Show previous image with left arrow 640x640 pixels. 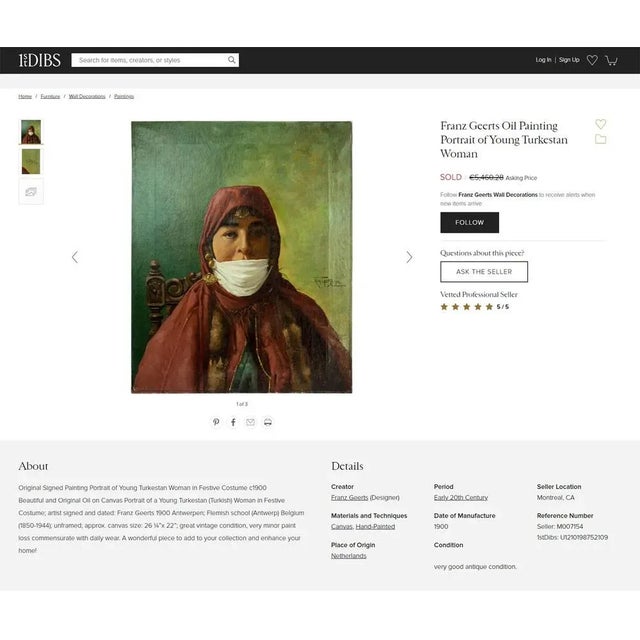click(75, 257)
